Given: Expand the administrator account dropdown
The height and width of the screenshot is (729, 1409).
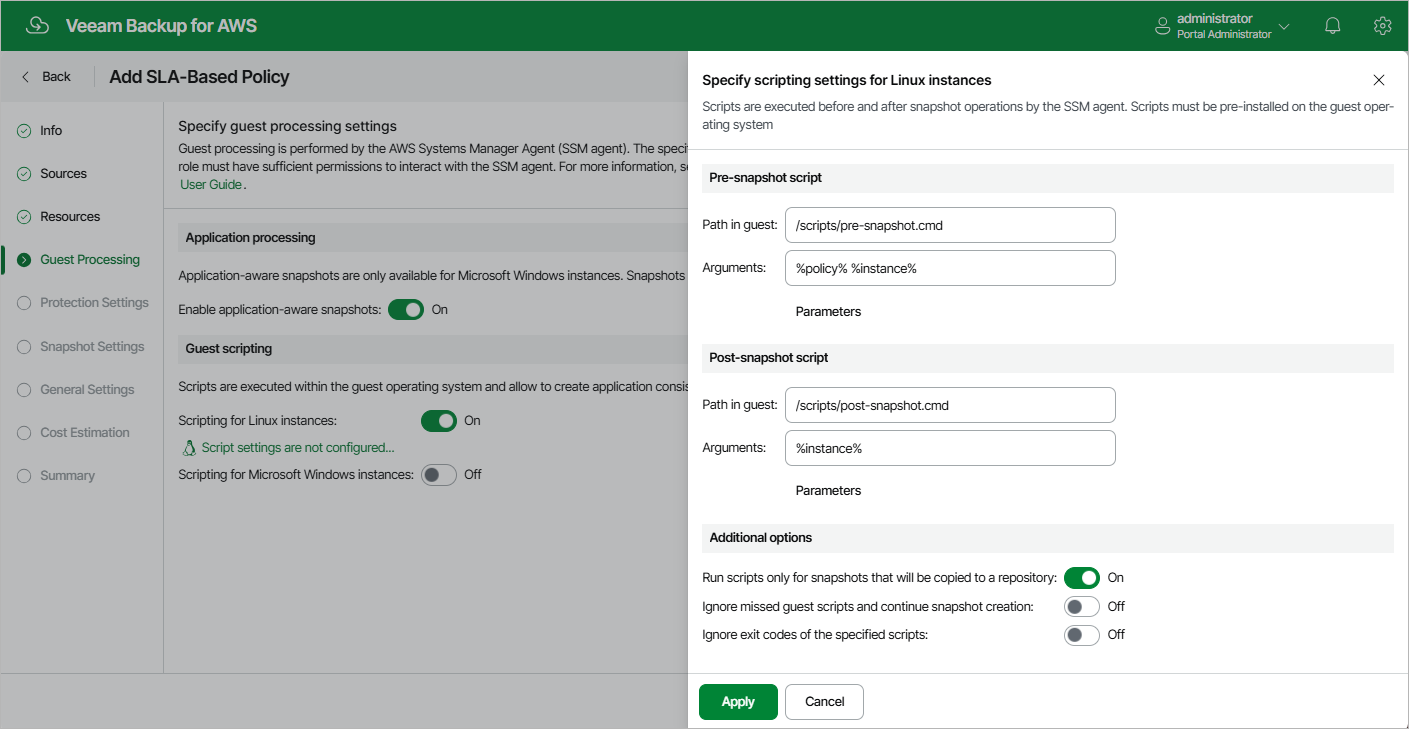Looking at the screenshot, I should pyautogui.click(x=1284, y=26).
